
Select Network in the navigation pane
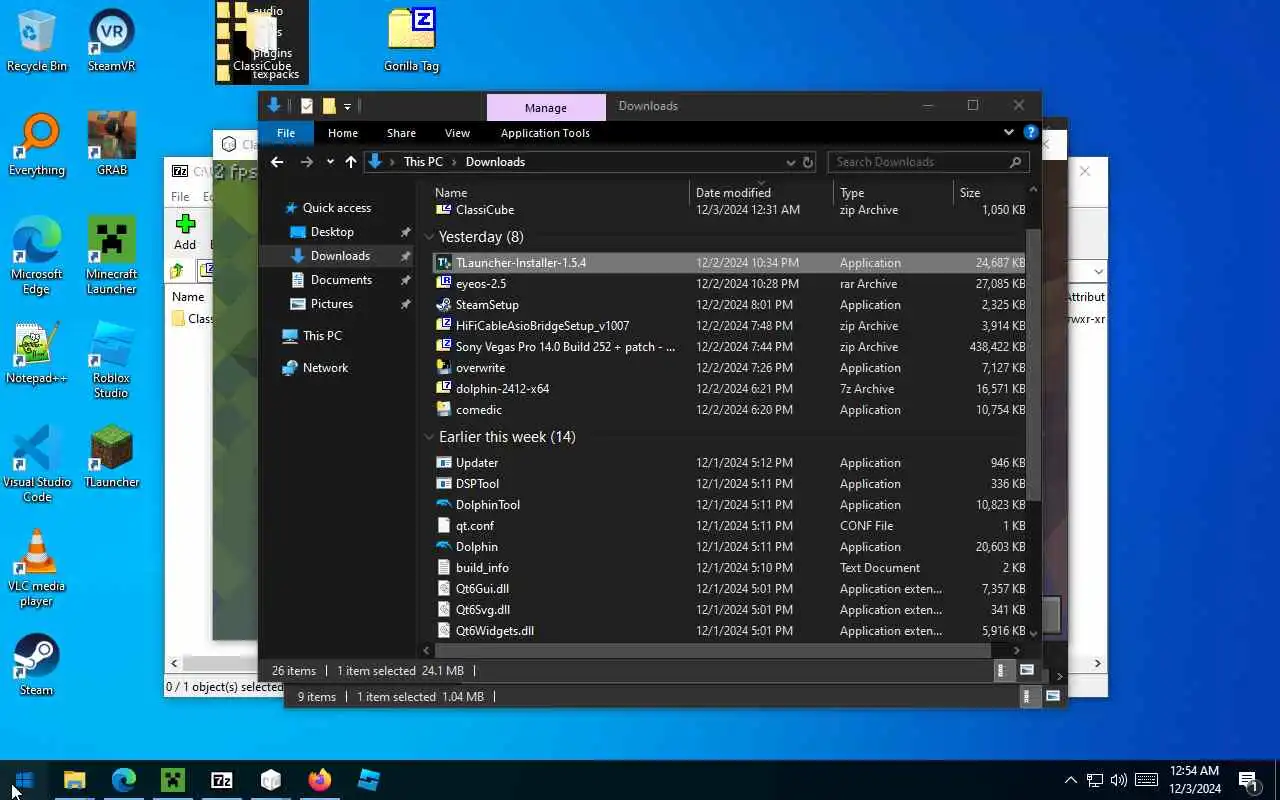coord(325,368)
